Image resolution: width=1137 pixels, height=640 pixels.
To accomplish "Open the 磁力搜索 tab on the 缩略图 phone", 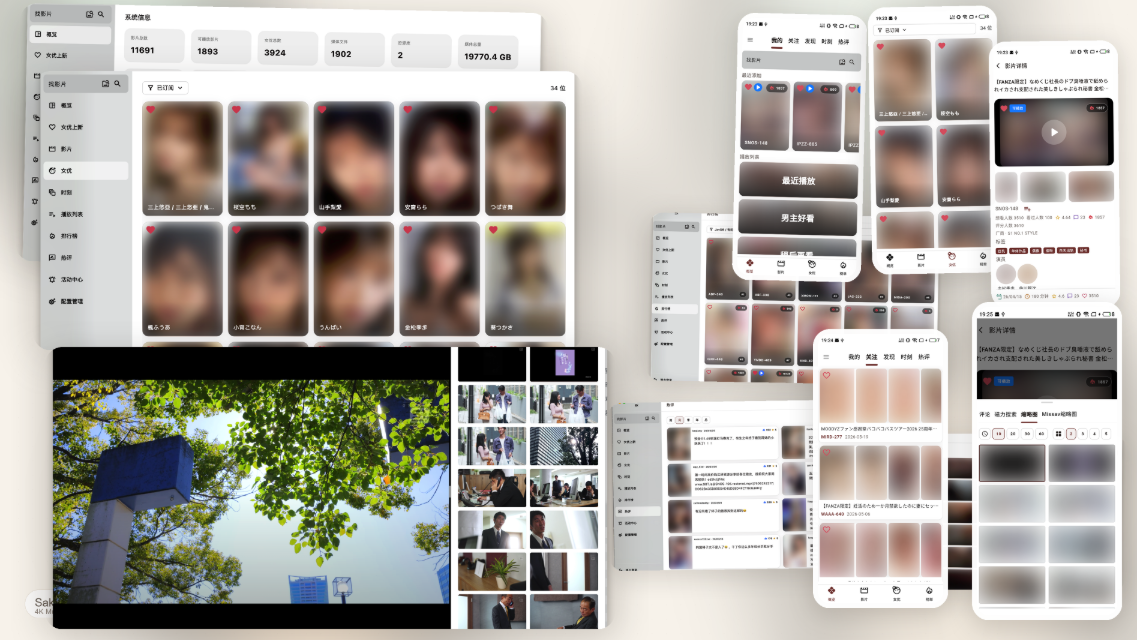I will coord(1005,415).
